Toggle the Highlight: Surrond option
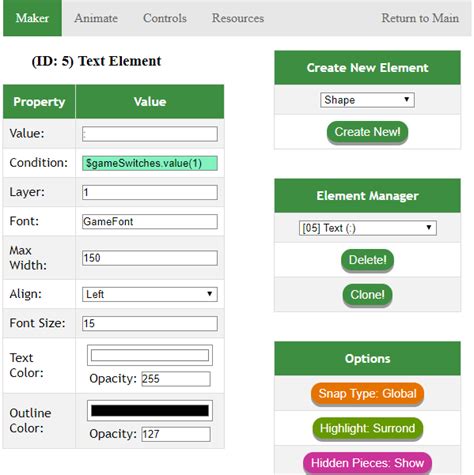Viewport: 474px width, 475px height. 367,428
